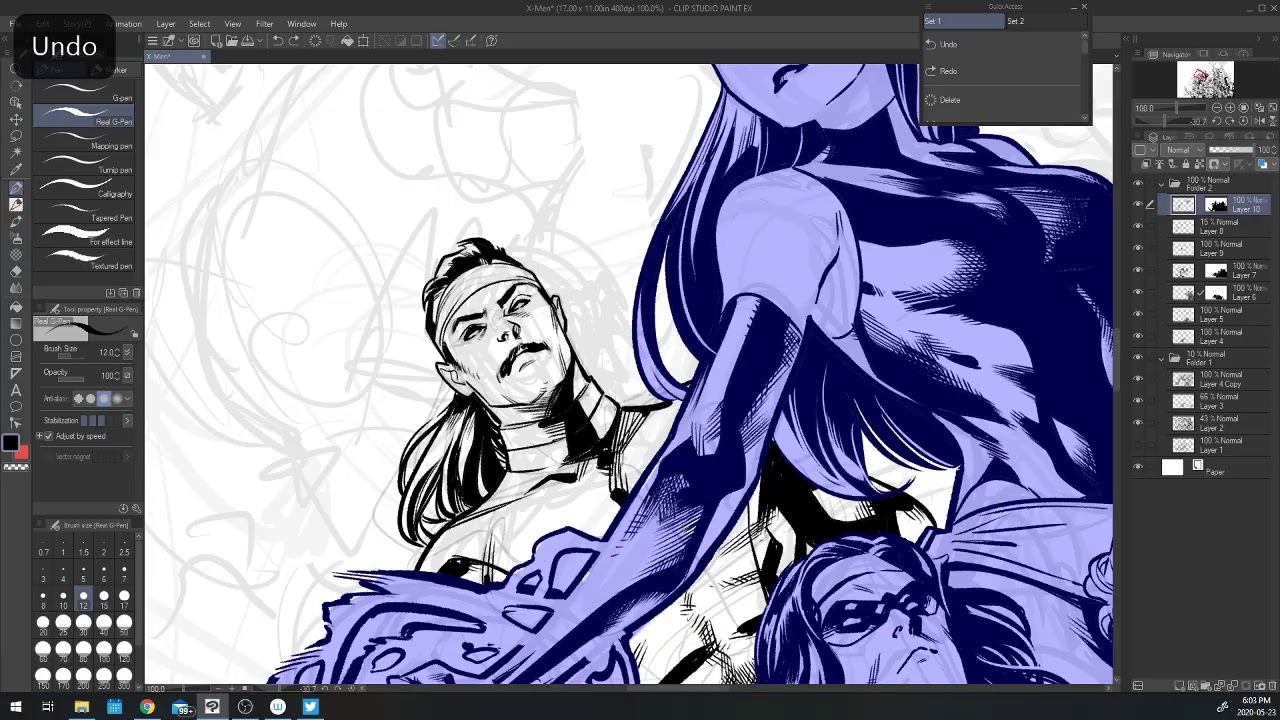Viewport: 1280px width, 720px height.
Task: Select brush size preset 25
Action: (x=63, y=624)
